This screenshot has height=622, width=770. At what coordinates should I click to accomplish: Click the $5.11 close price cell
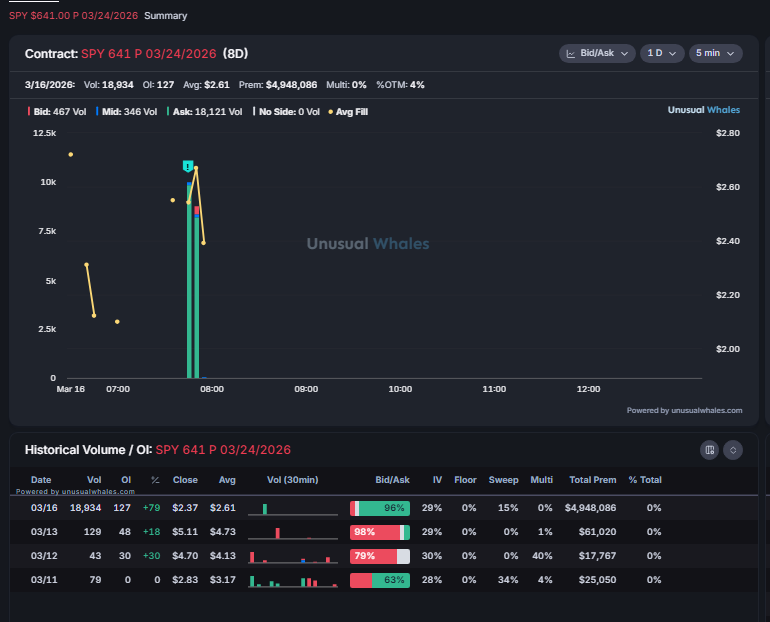pos(185,532)
